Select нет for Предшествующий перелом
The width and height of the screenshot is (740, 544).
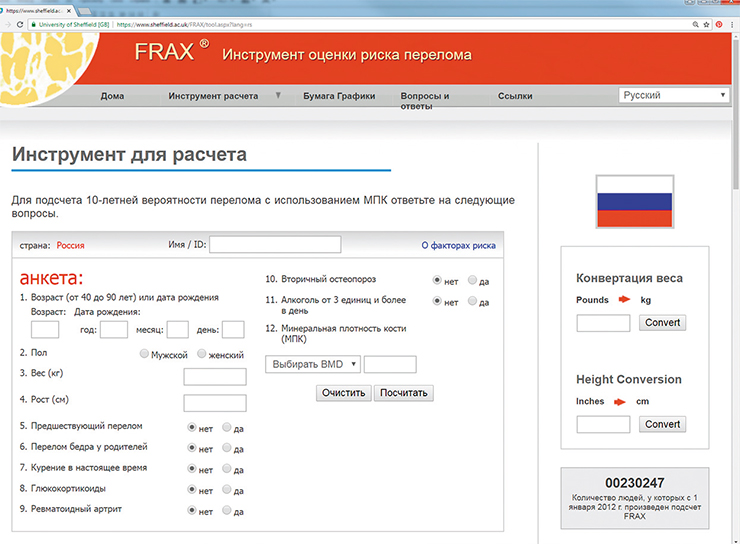(x=192, y=427)
